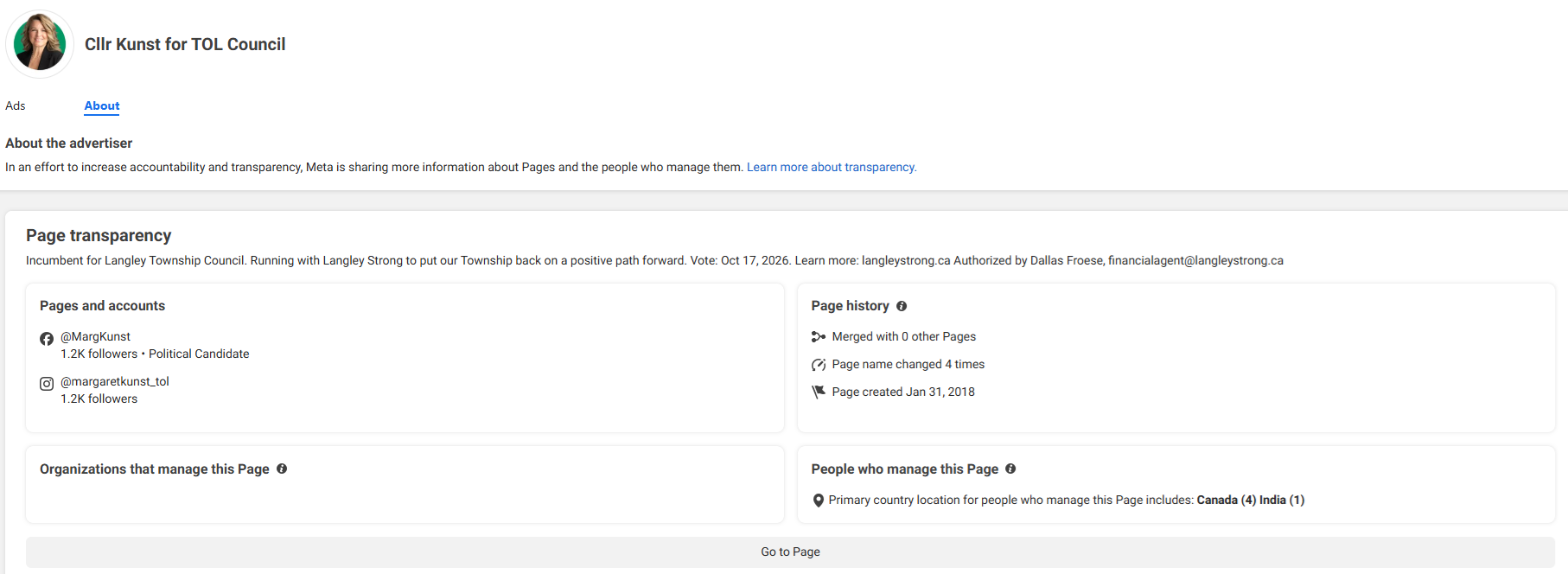Viewport: 1568px width, 574px height.
Task: Open the @MargKunst Facebook account
Action: coord(95,336)
